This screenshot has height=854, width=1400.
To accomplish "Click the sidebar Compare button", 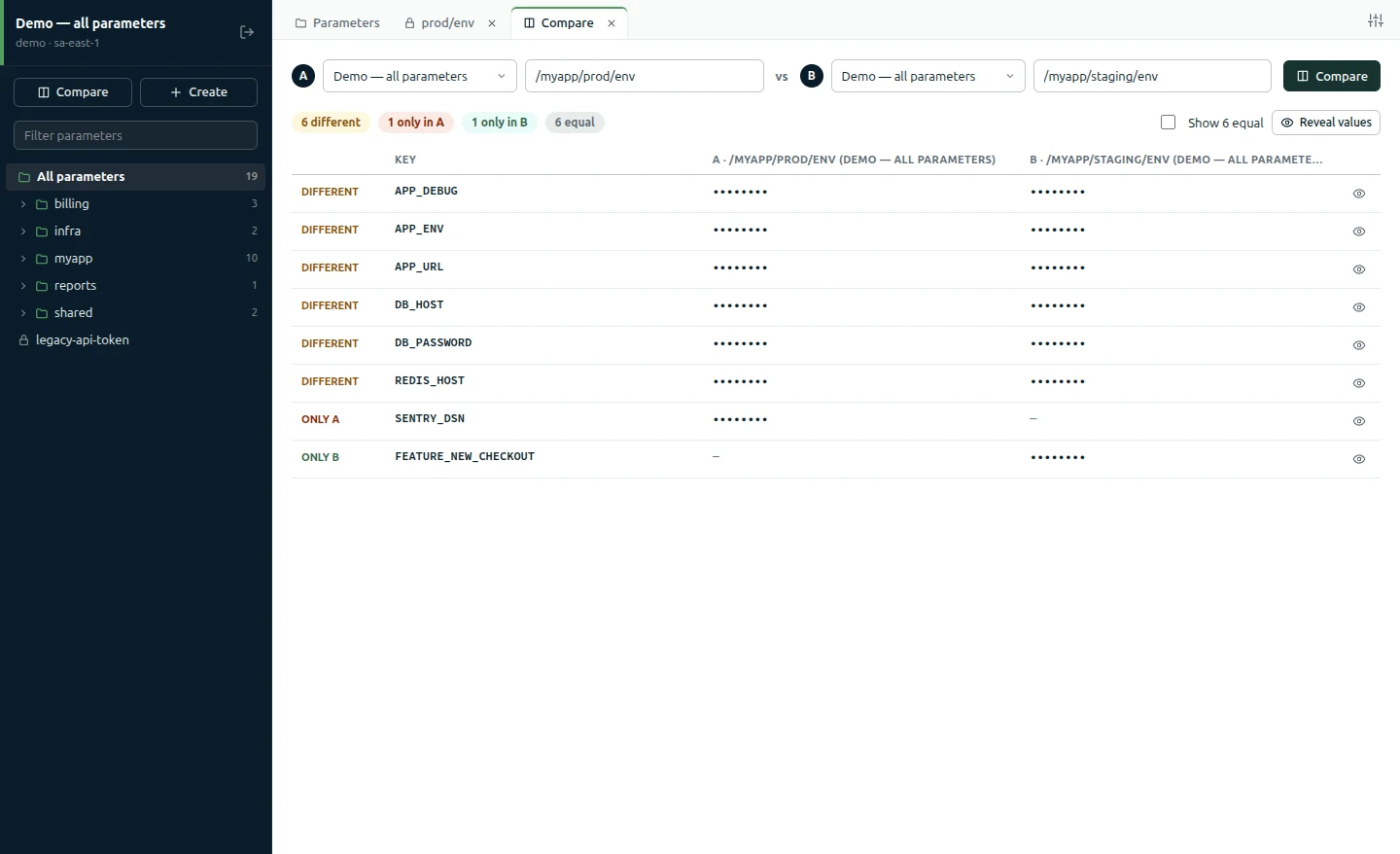I will pos(73,92).
